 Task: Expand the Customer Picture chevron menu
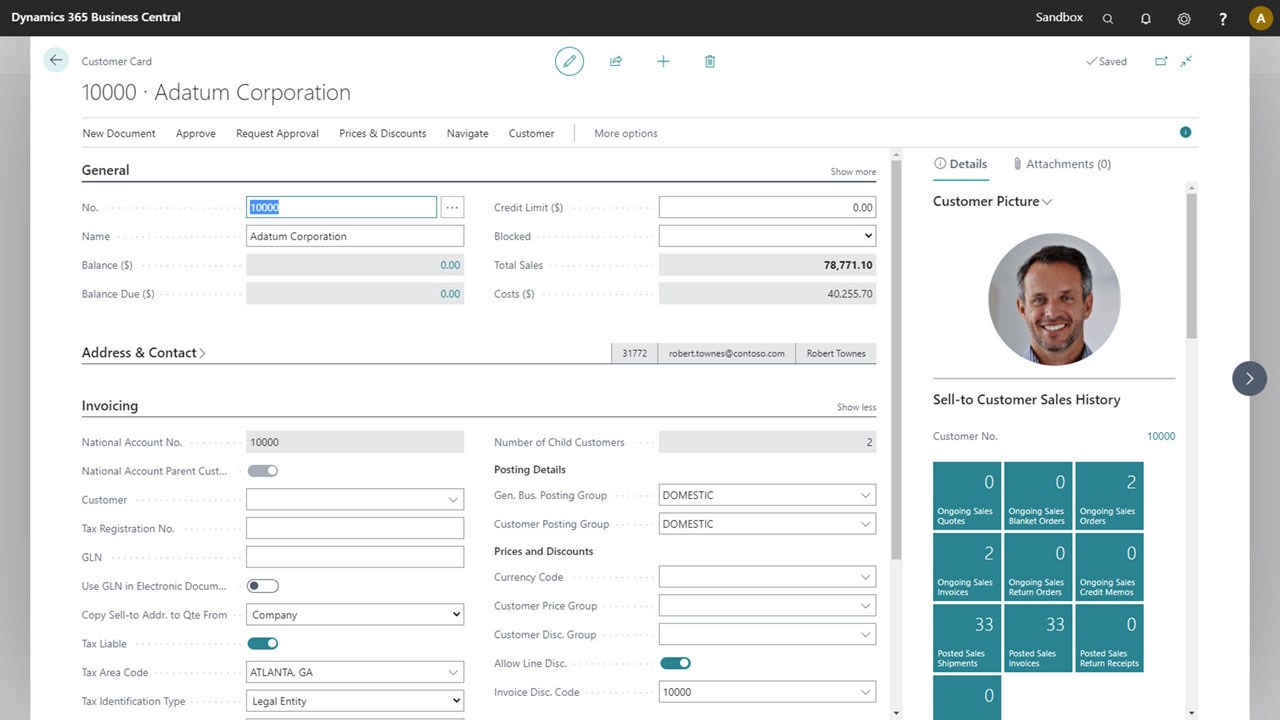[x=1047, y=202]
